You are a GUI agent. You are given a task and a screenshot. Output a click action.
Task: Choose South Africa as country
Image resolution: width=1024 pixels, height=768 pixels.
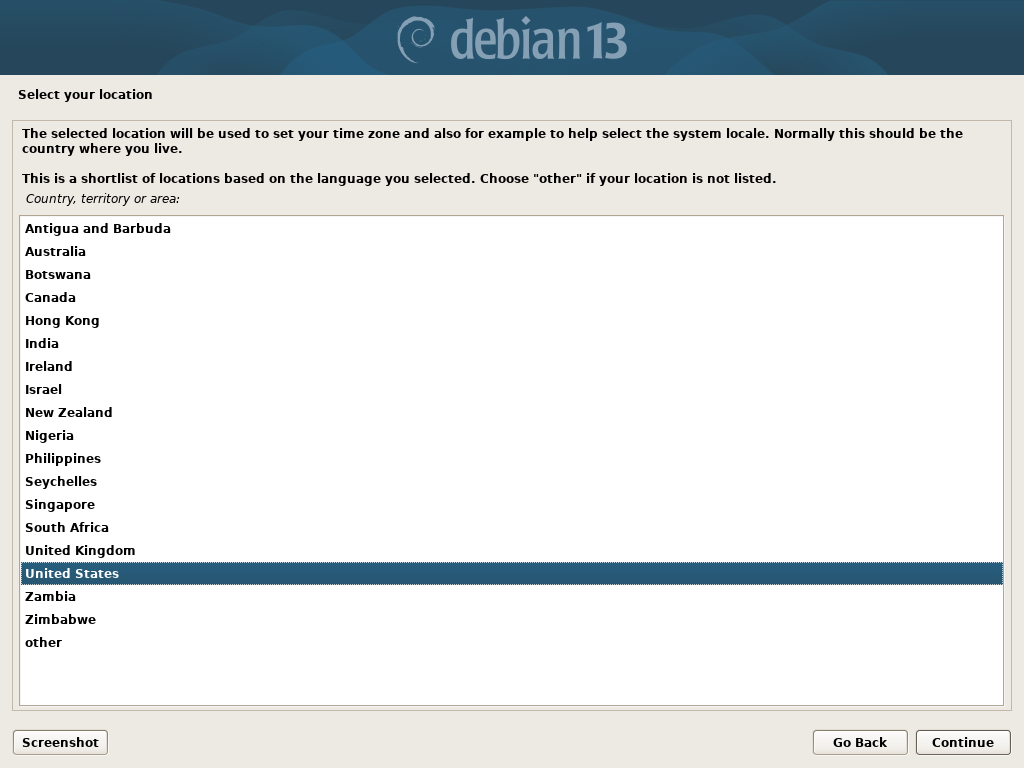coord(511,527)
